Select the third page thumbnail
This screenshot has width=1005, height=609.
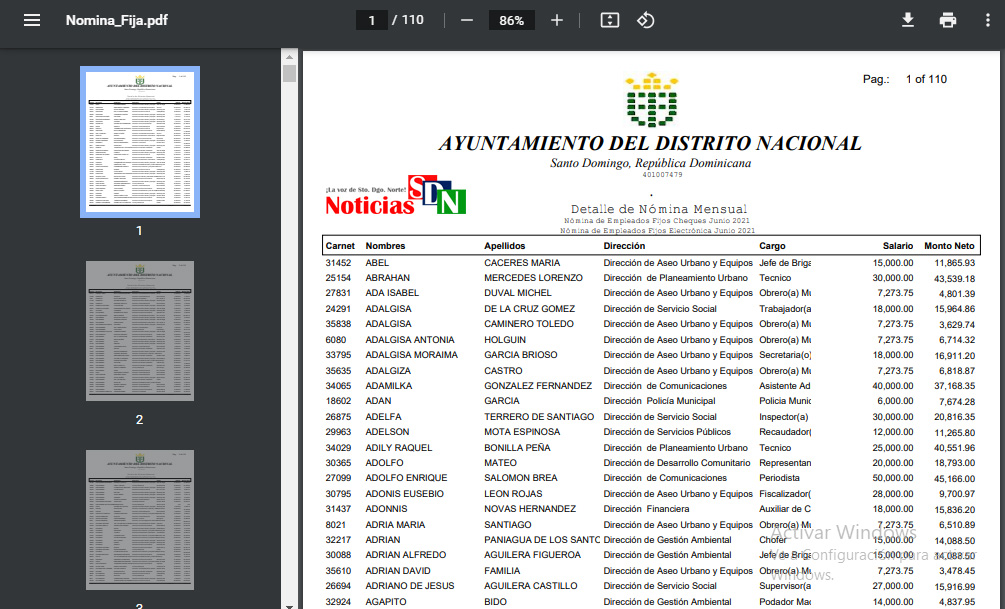click(x=139, y=518)
